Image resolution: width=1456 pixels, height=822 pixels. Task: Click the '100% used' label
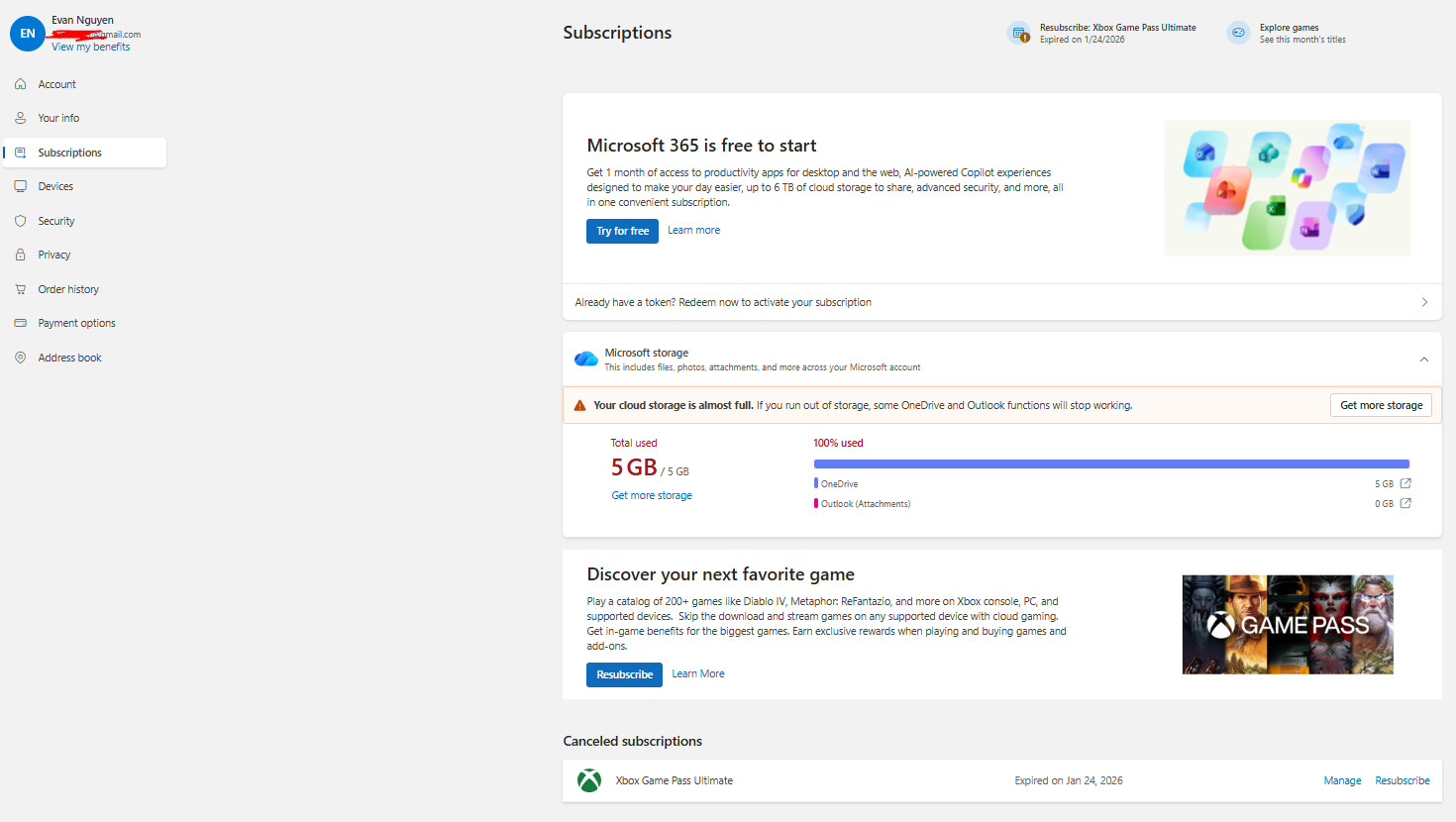tap(838, 443)
